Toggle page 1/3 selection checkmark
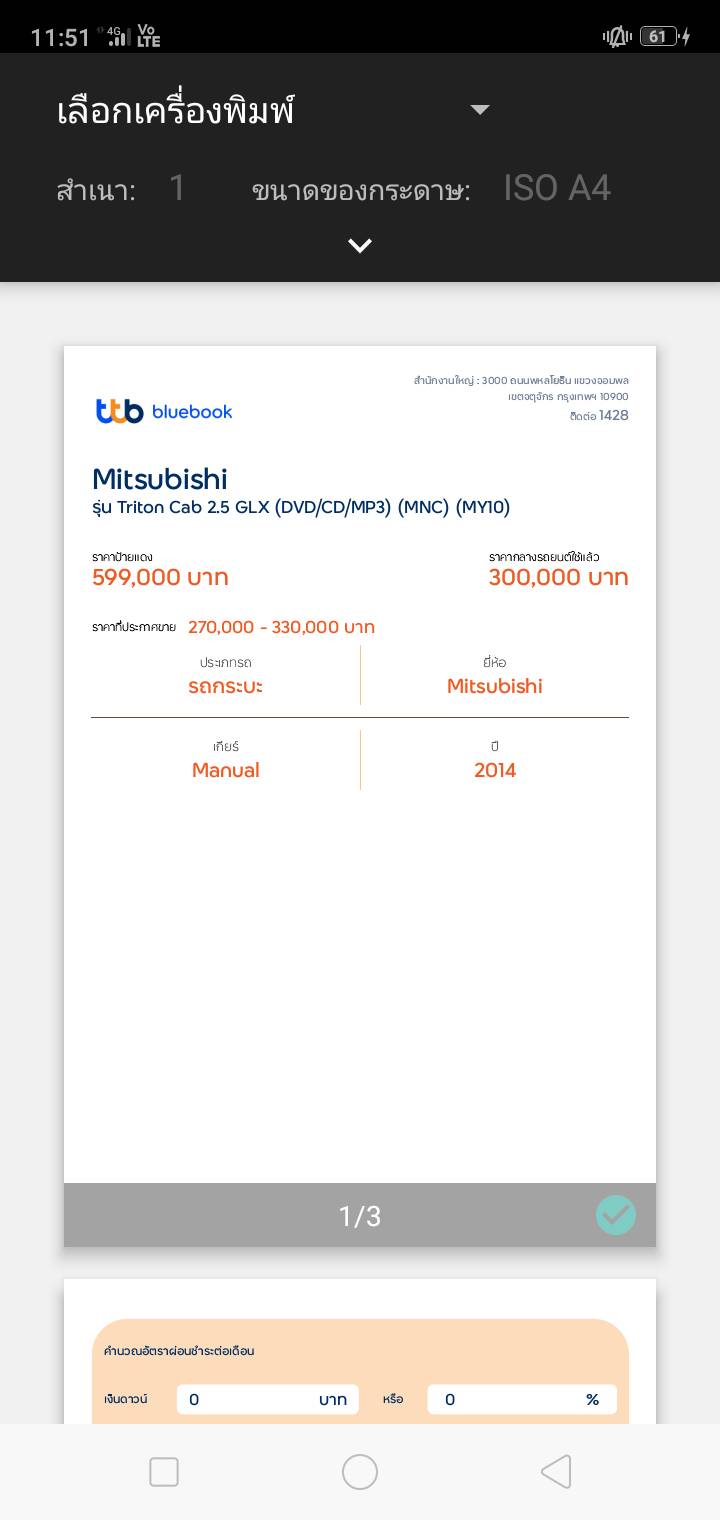Viewport: 720px width, 1520px height. click(615, 1215)
